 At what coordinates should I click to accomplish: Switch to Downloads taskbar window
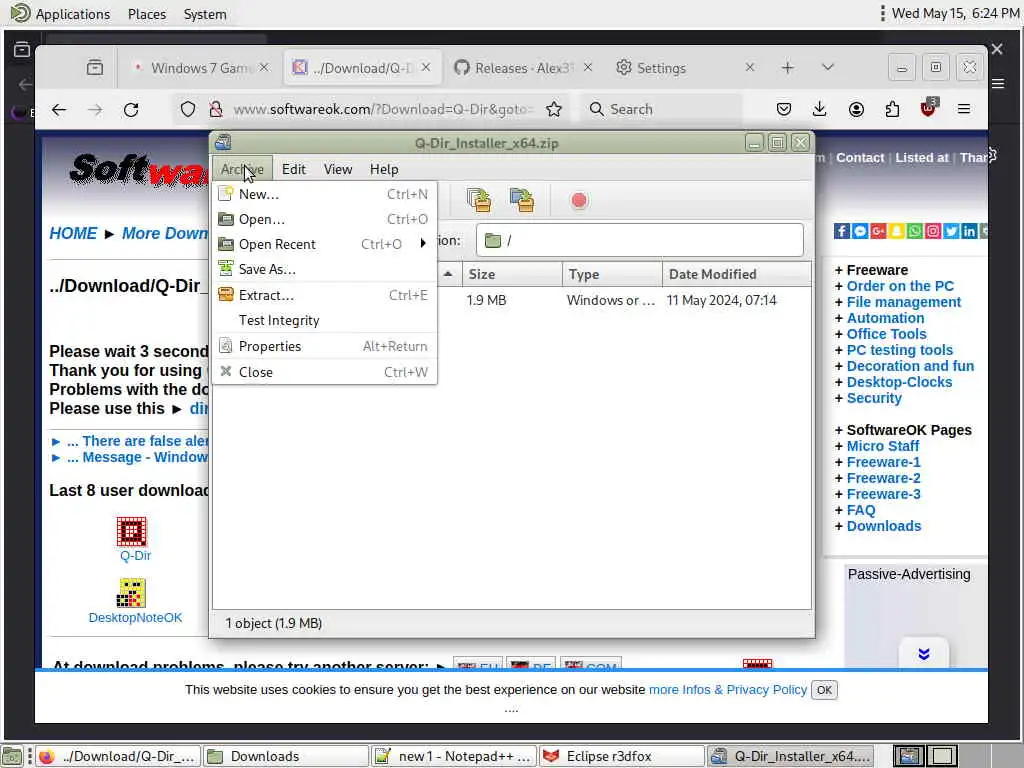pos(285,756)
